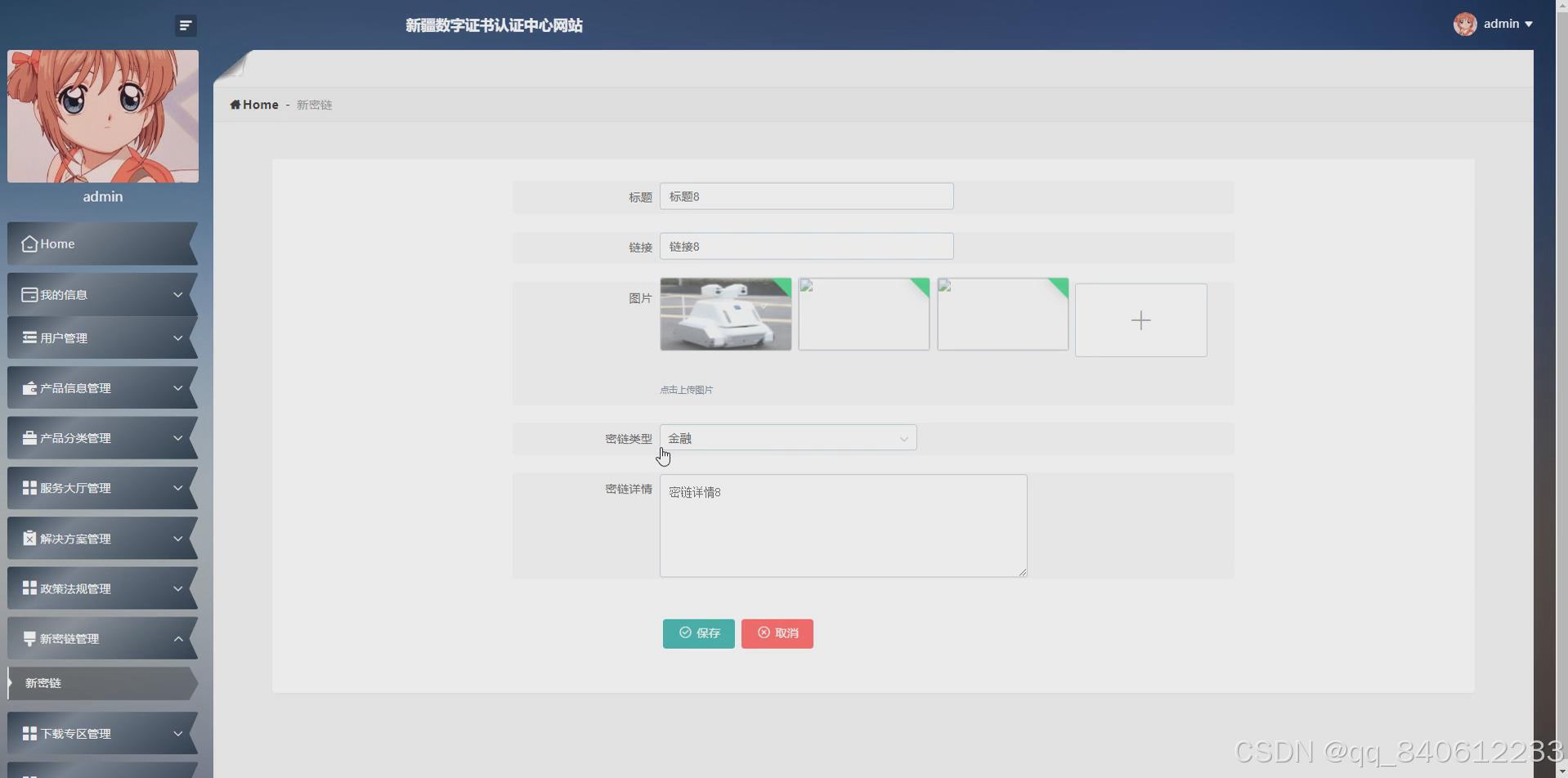This screenshot has width=1568, height=778.
Task: Toggle the sidebar with the hamburger icon
Action: [x=185, y=25]
